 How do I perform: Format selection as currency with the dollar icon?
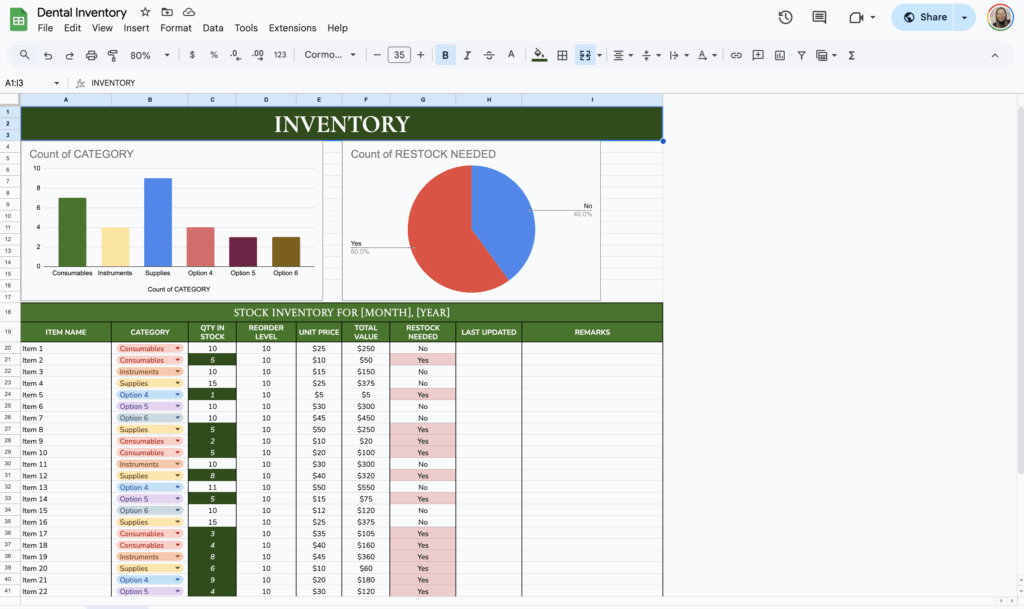coord(192,56)
